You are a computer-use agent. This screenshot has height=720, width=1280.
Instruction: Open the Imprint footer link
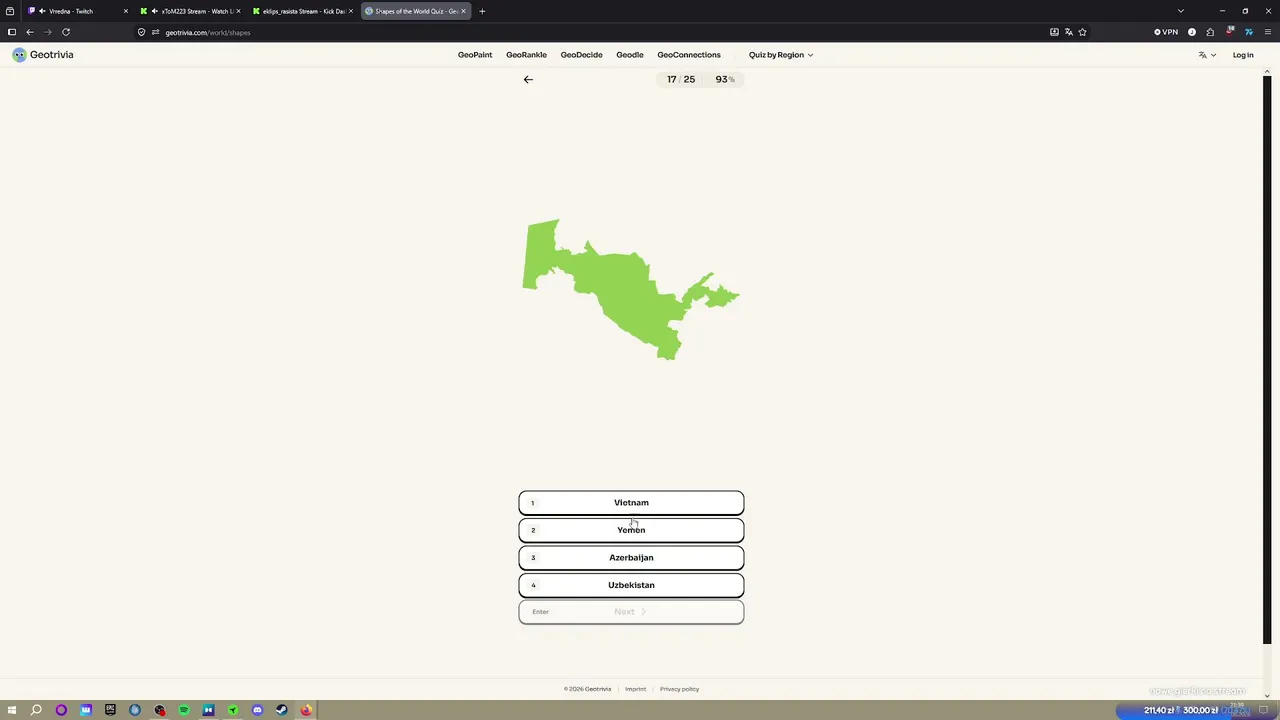[x=636, y=689]
